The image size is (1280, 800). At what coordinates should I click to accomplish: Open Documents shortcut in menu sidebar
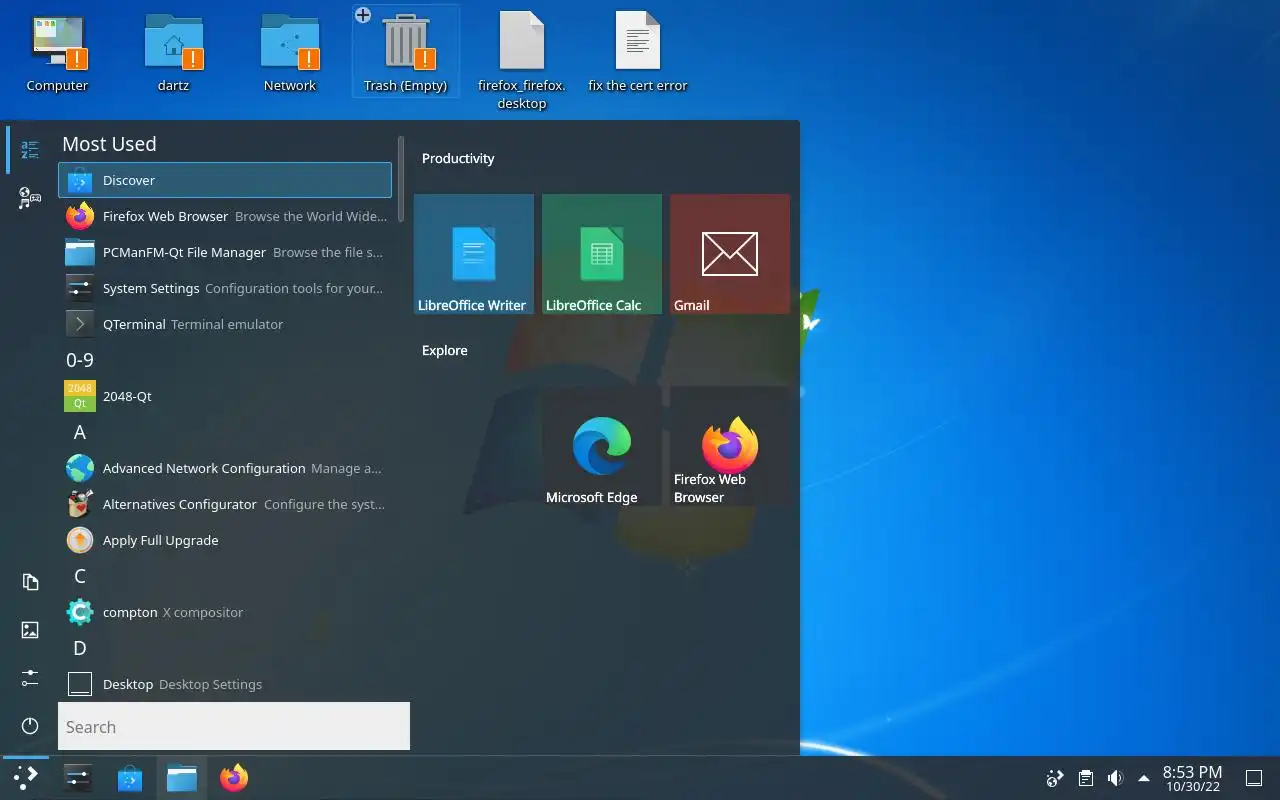click(30, 582)
